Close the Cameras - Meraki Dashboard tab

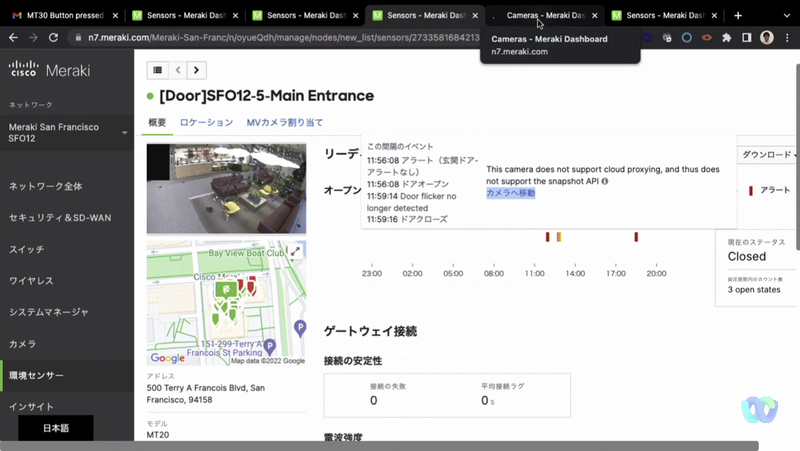(594, 16)
